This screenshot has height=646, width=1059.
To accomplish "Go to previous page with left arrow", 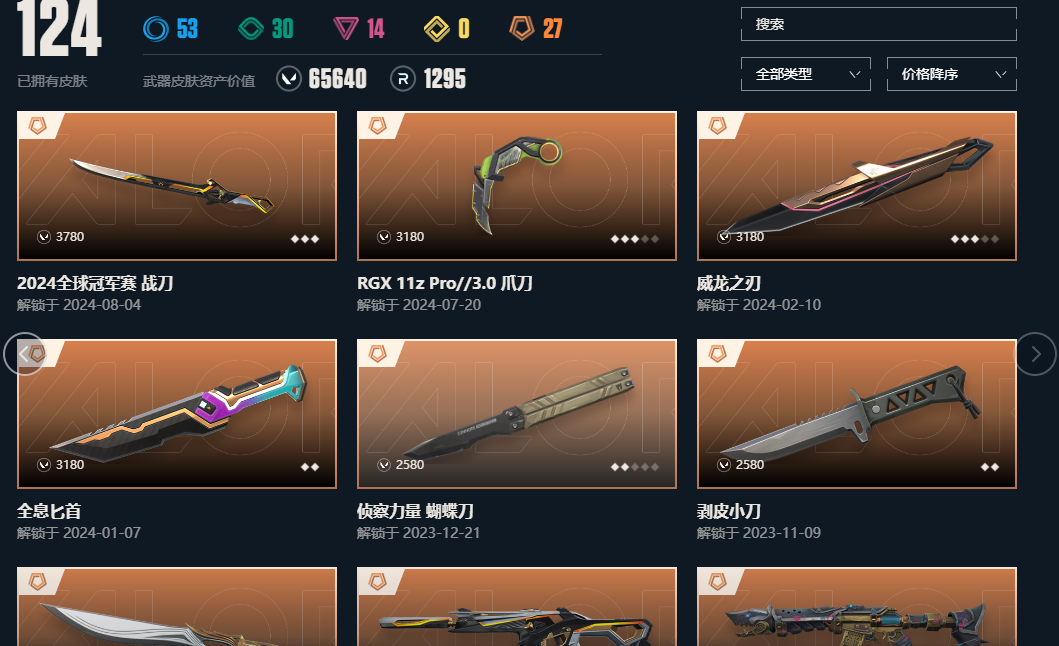I will pyautogui.click(x=24, y=354).
